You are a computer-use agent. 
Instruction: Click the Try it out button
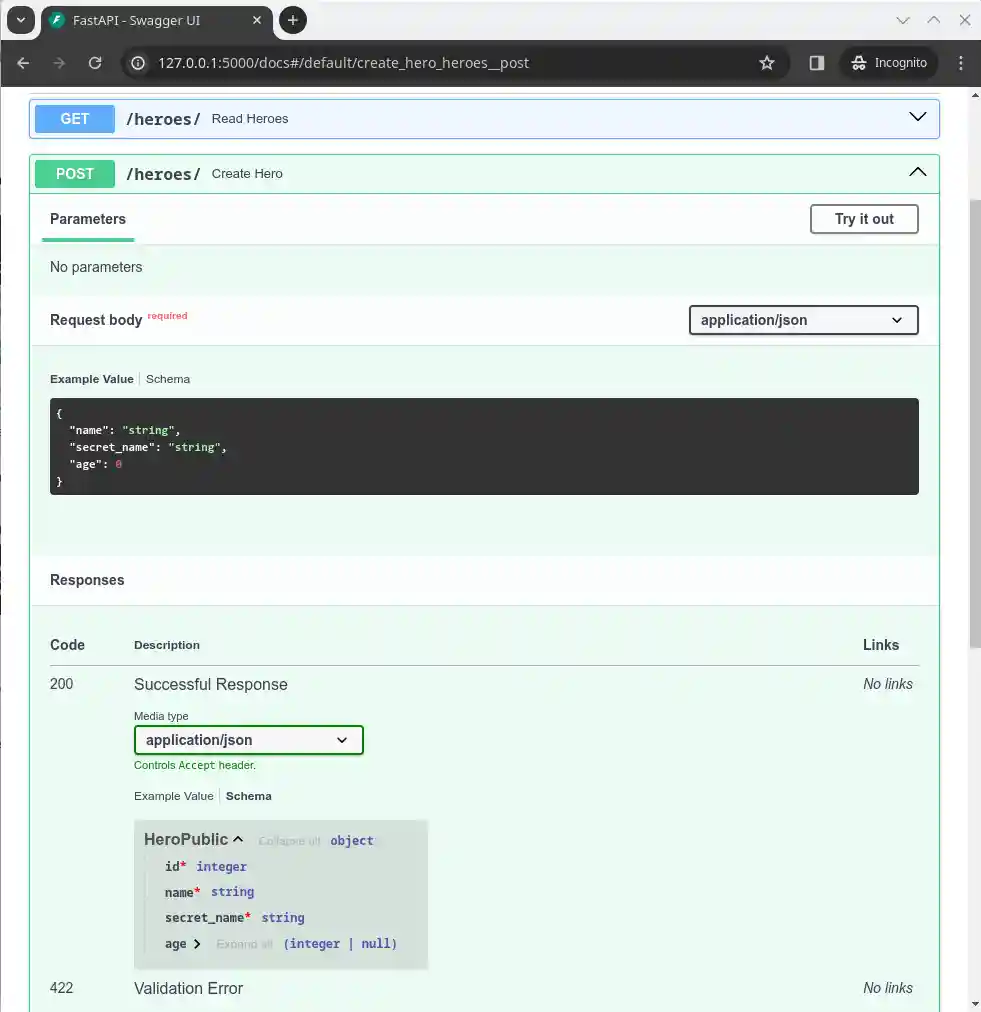(863, 219)
